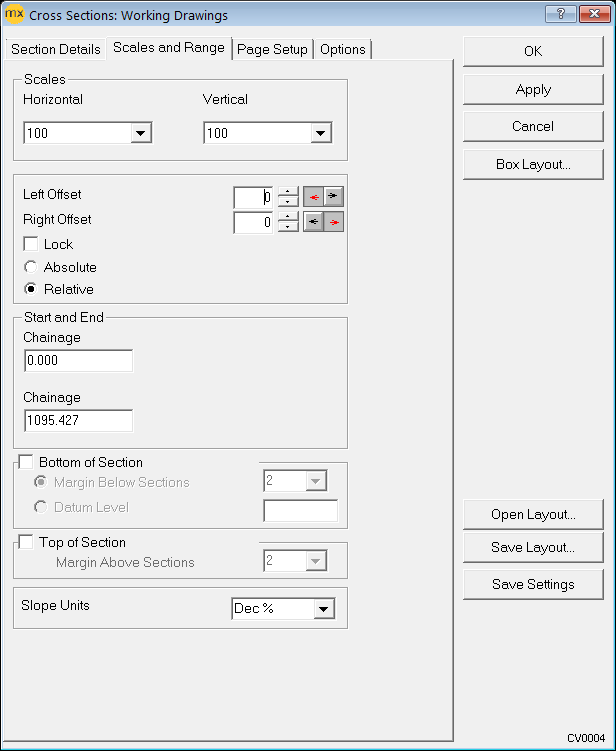Click the black left-arrow icon for Right Offset
The height and width of the screenshot is (751, 616).
[313, 222]
